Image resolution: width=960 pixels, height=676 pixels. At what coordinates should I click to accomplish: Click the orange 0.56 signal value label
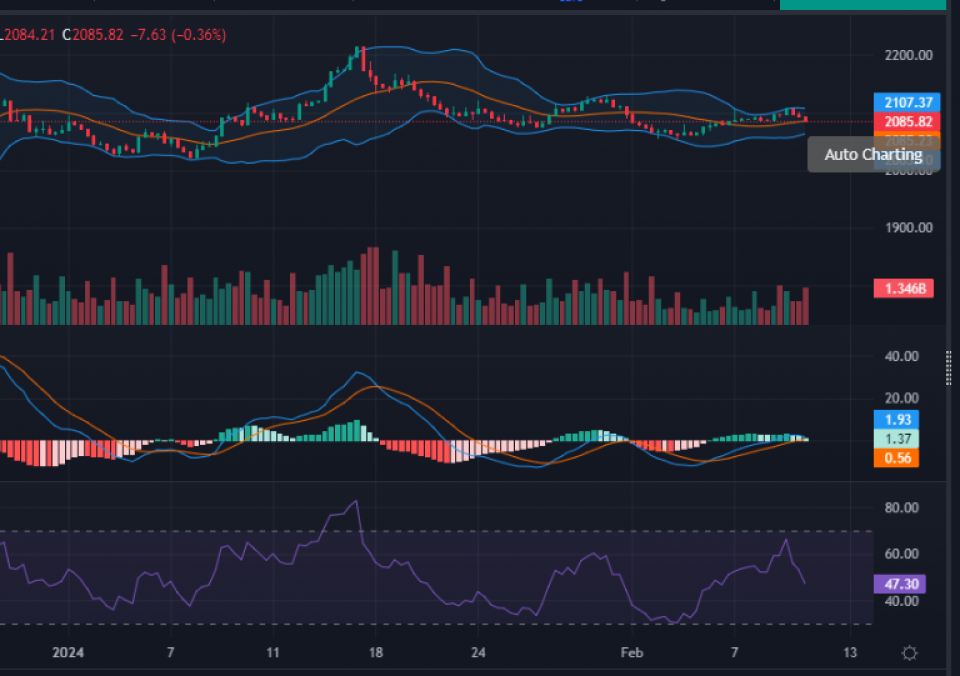coord(896,458)
